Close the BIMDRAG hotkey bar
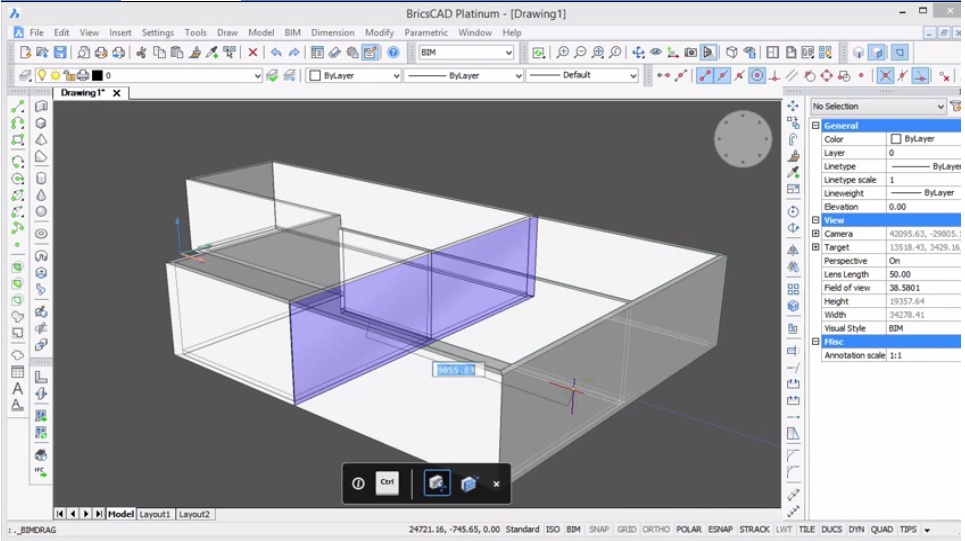The width and height of the screenshot is (965, 541). 496,484
